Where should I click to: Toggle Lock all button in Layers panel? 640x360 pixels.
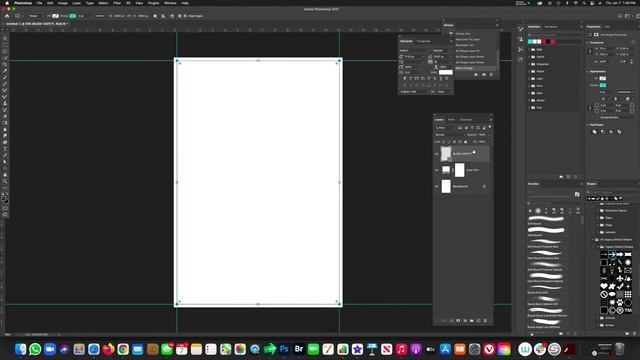(x=465, y=142)
